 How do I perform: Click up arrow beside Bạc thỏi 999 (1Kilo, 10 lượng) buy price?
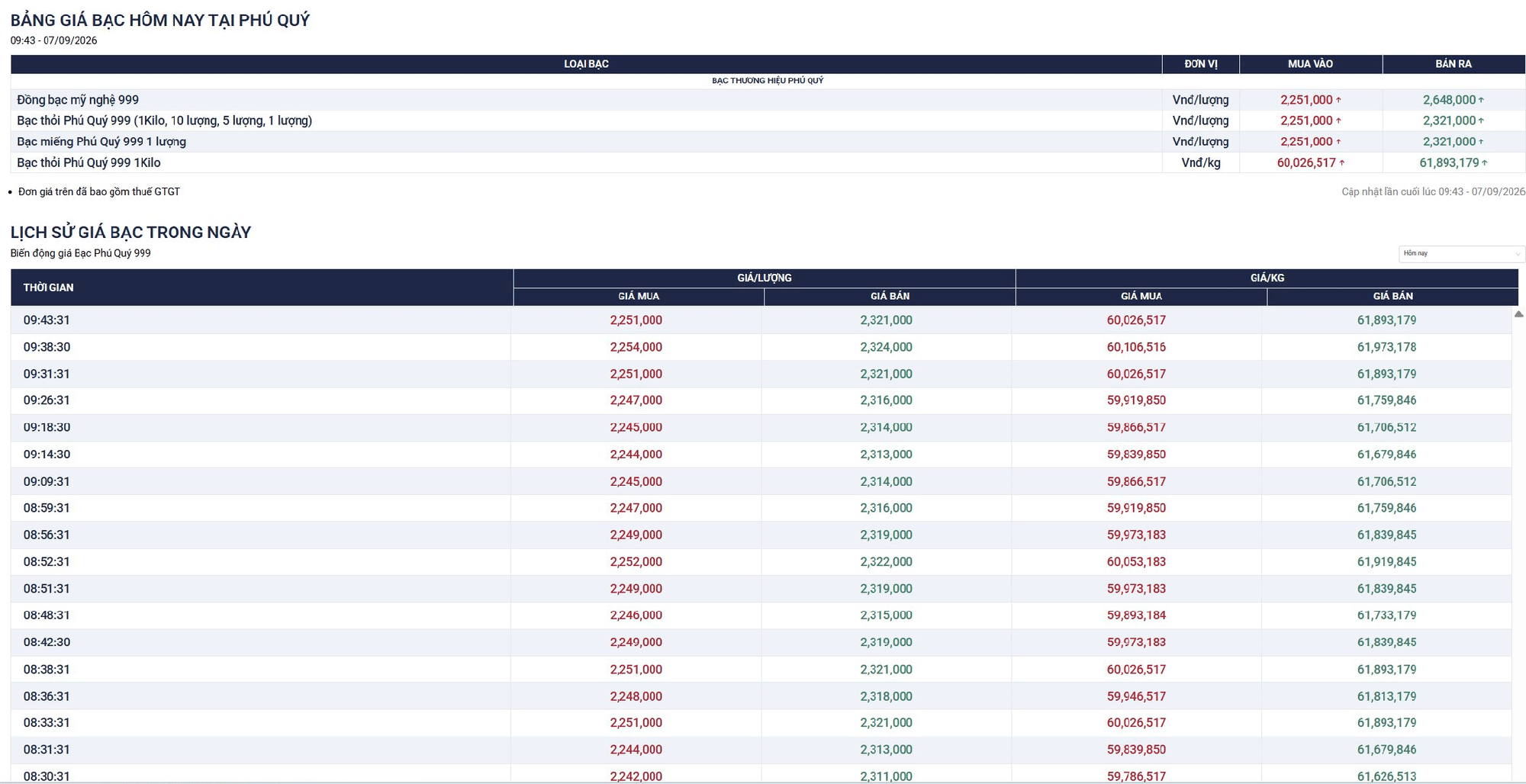tap(1338, 120)
